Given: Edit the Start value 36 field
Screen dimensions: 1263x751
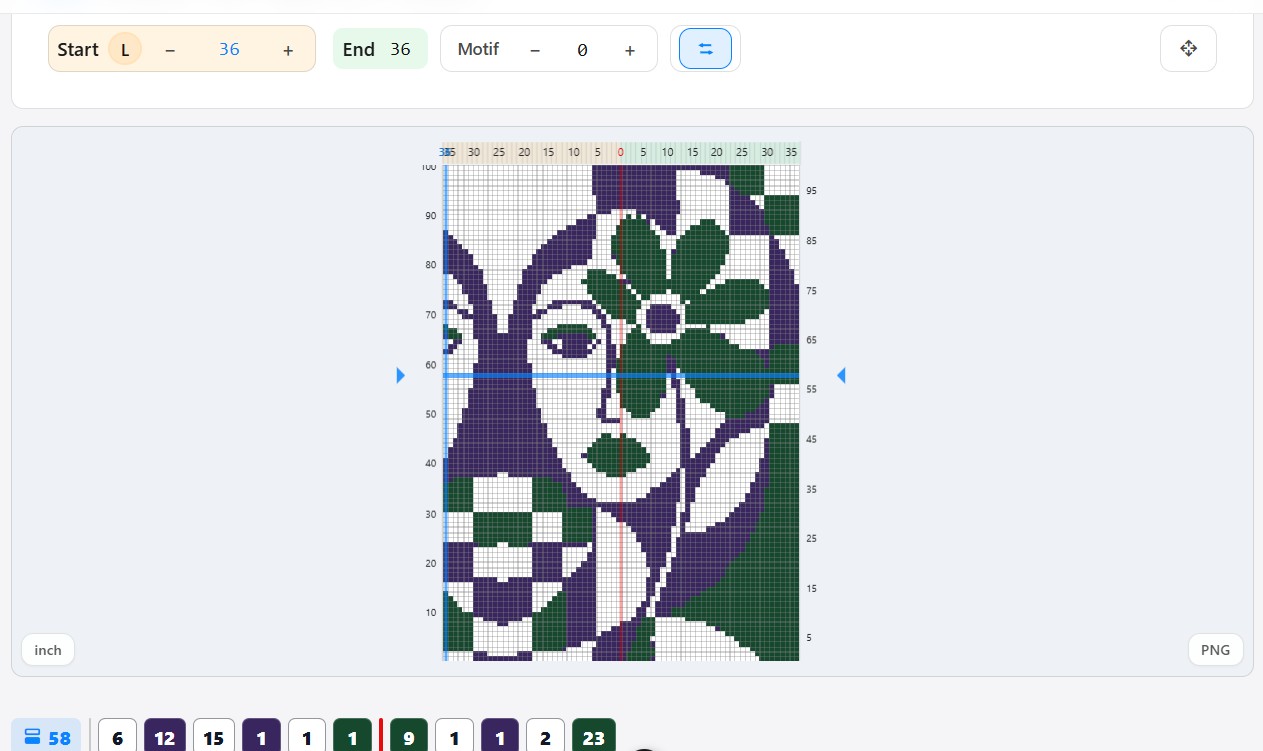Looking at the screenshot, I should click(229, 49).
